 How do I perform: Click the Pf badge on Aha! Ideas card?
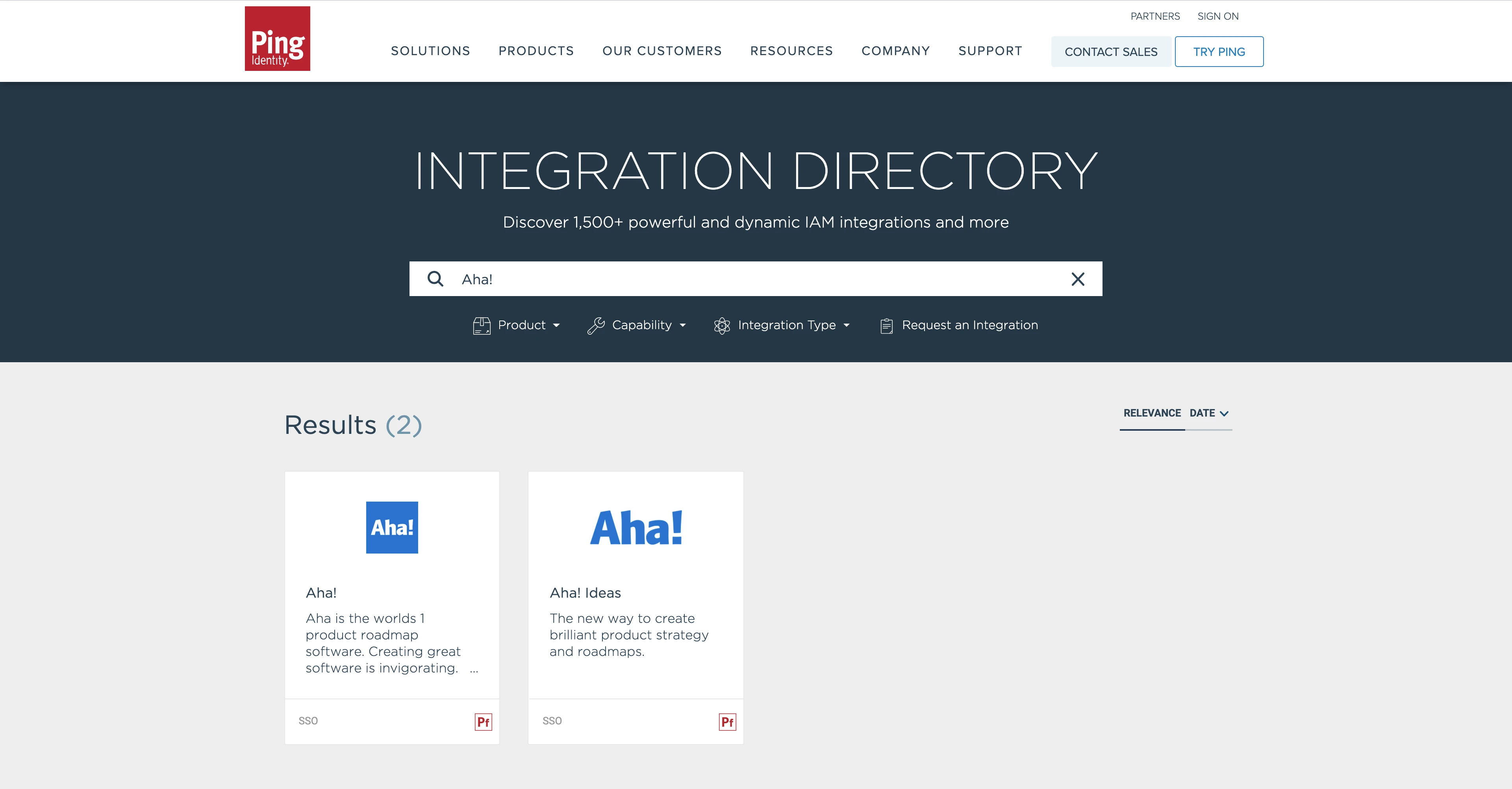tap(727, 722)
